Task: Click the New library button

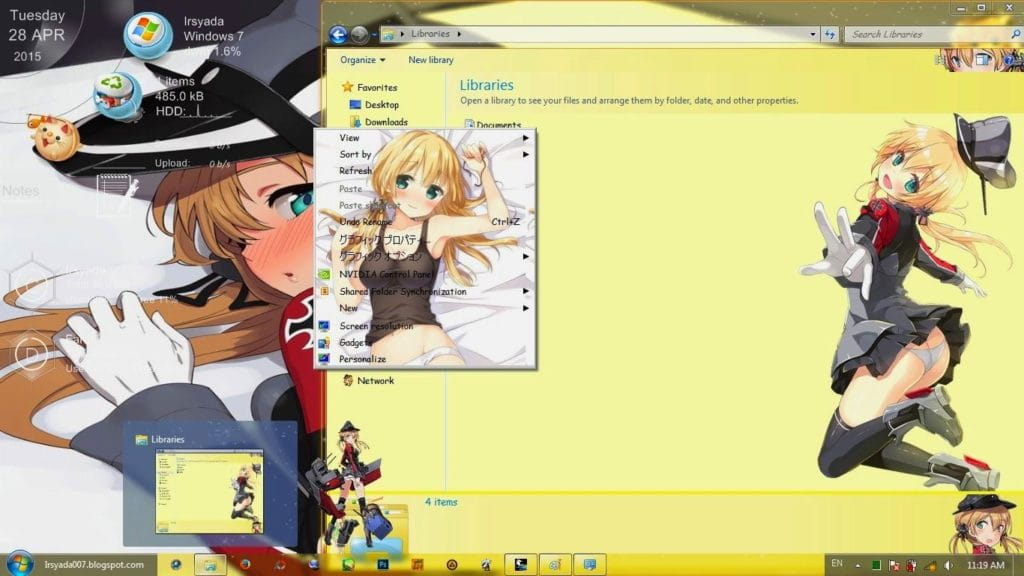Action: coord(430,60)
